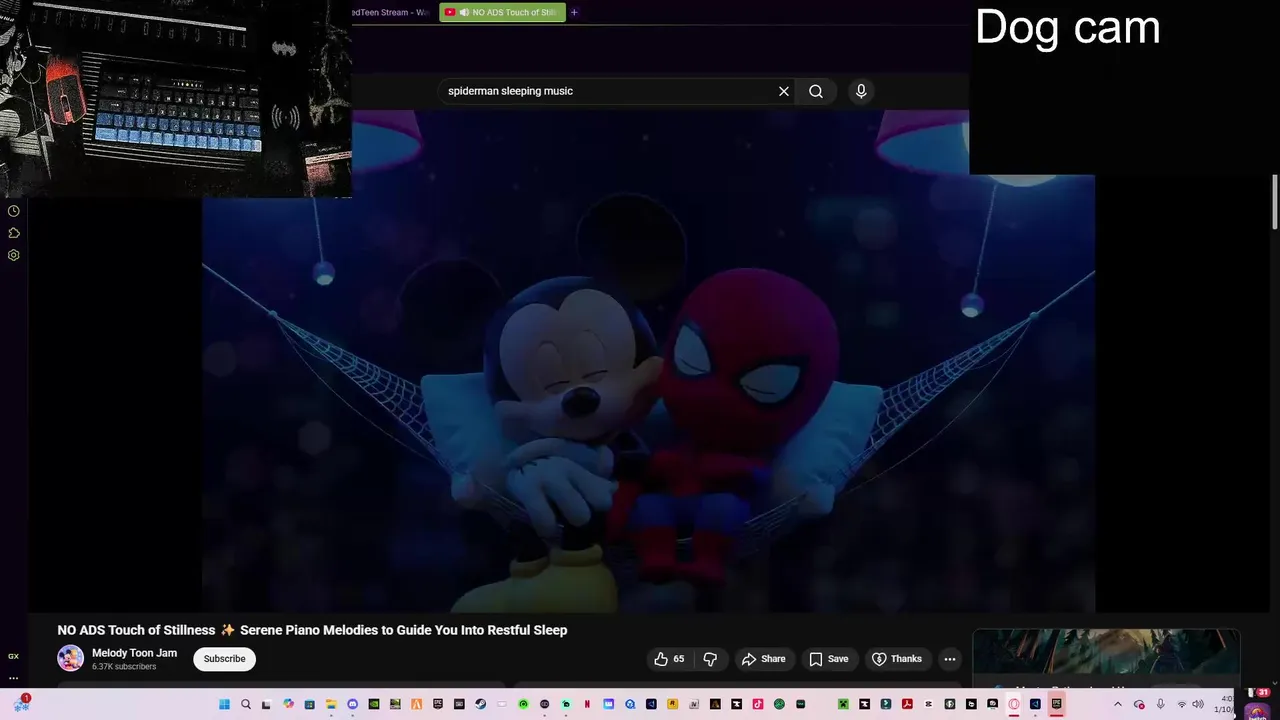Launch Steam from the taskbar
Image resolution: width=1280 pixels, height=720 pixels.
tap(480, 704)
